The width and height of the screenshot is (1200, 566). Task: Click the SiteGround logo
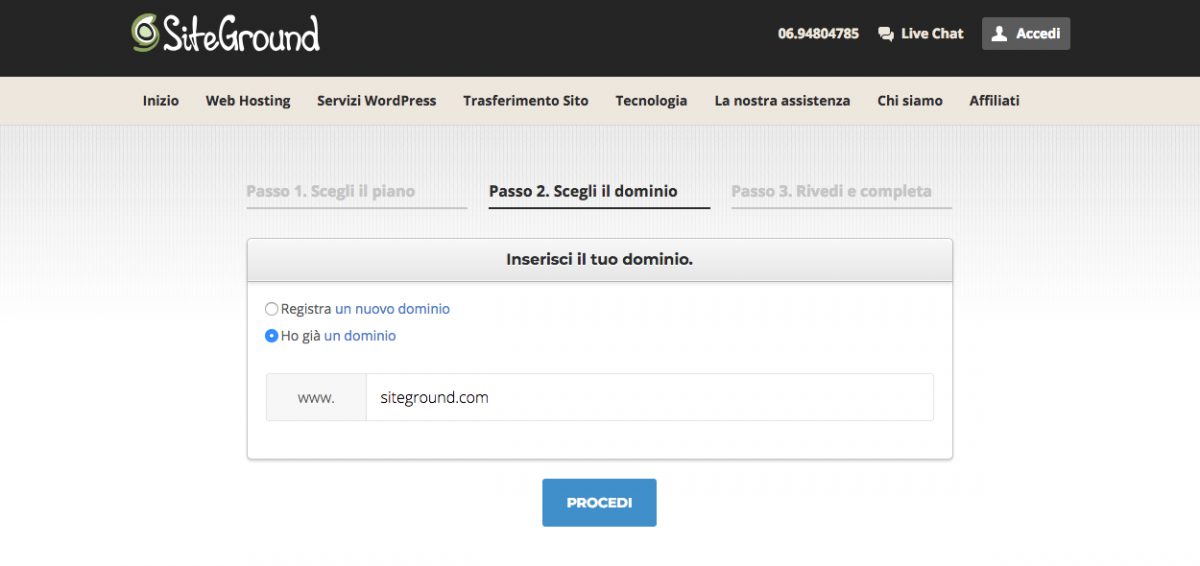[x=226, y=33]
